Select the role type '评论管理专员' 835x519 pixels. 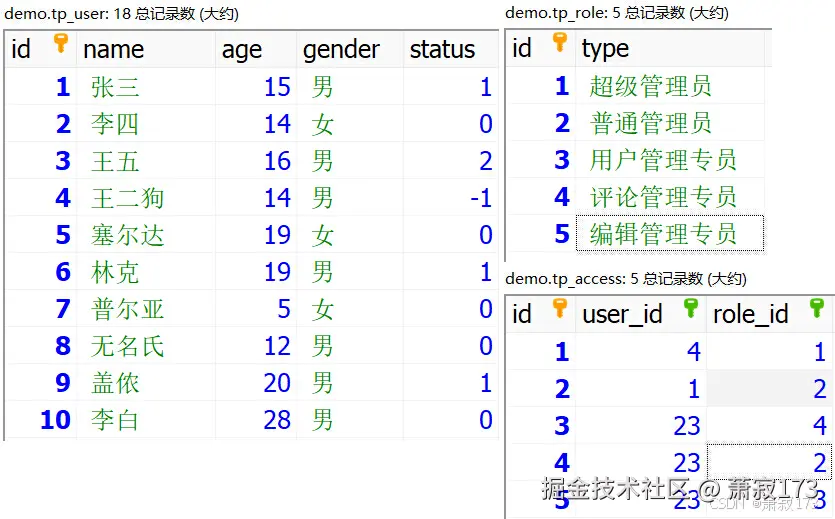[x=670, y=196]
